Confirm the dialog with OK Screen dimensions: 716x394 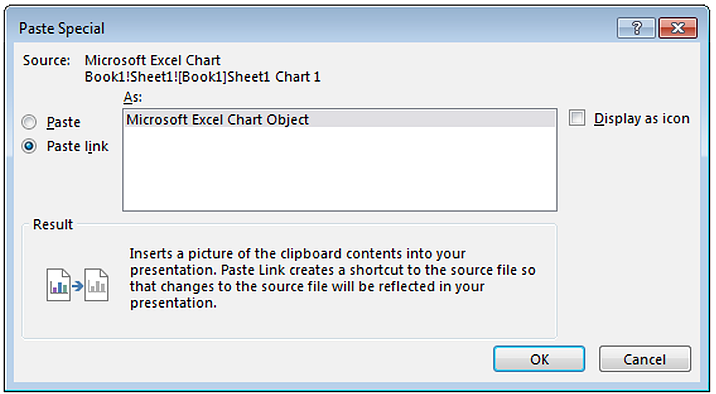[x=539, y=359]
